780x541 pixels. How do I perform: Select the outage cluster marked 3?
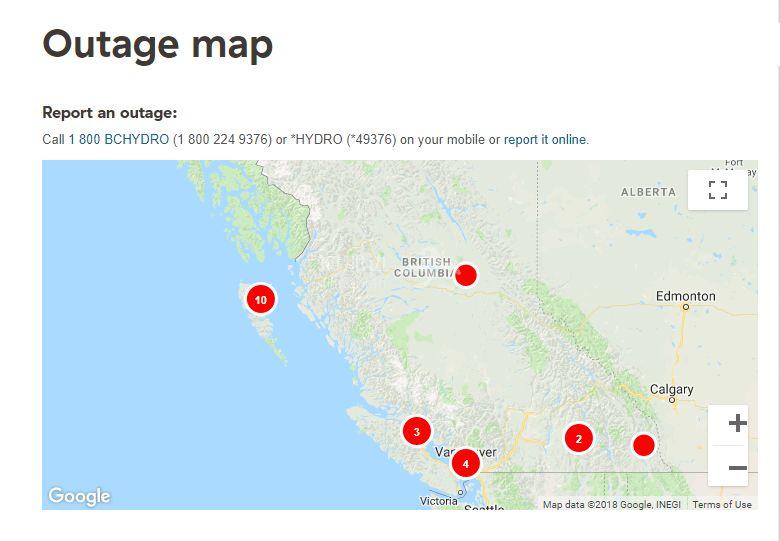416,432
